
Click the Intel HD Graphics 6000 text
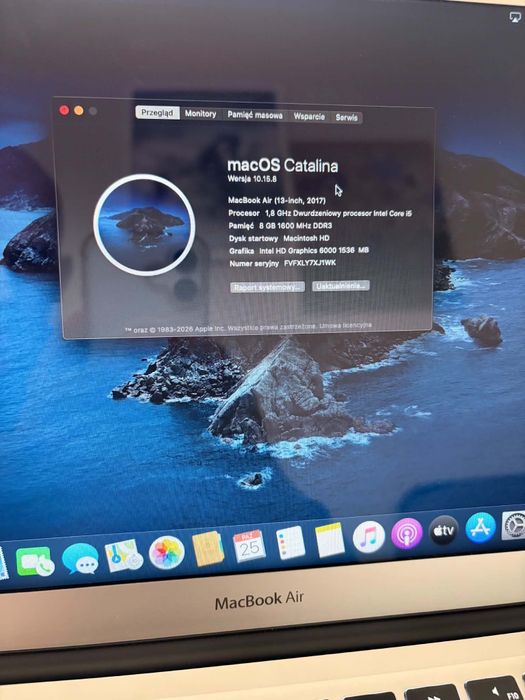(x=314, y=250)
